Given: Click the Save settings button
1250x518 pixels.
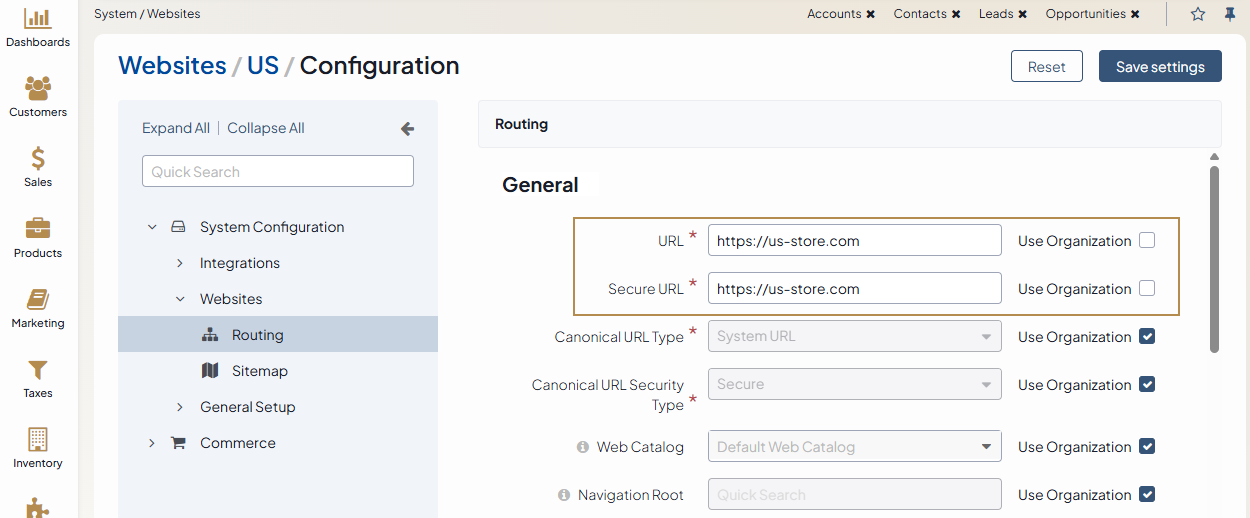Looking at the screenshot, I should [1160, 67].
